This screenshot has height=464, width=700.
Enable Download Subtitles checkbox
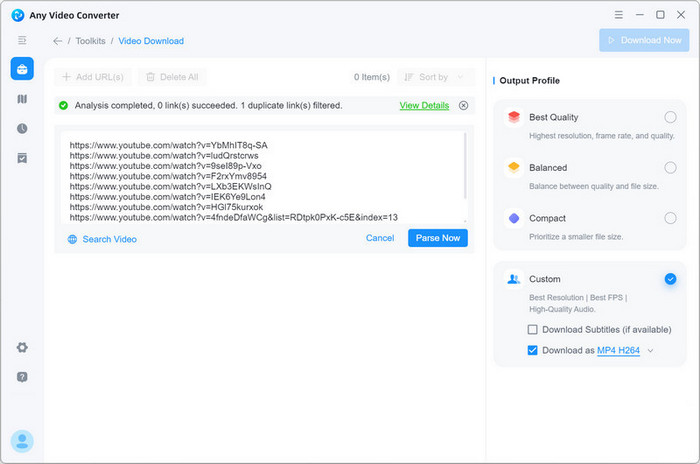tap(533, 329)
